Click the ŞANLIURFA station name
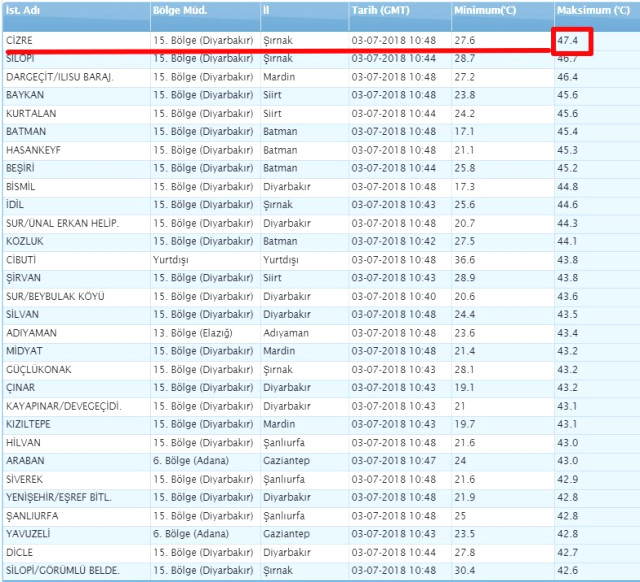 [x=33, y=515]
